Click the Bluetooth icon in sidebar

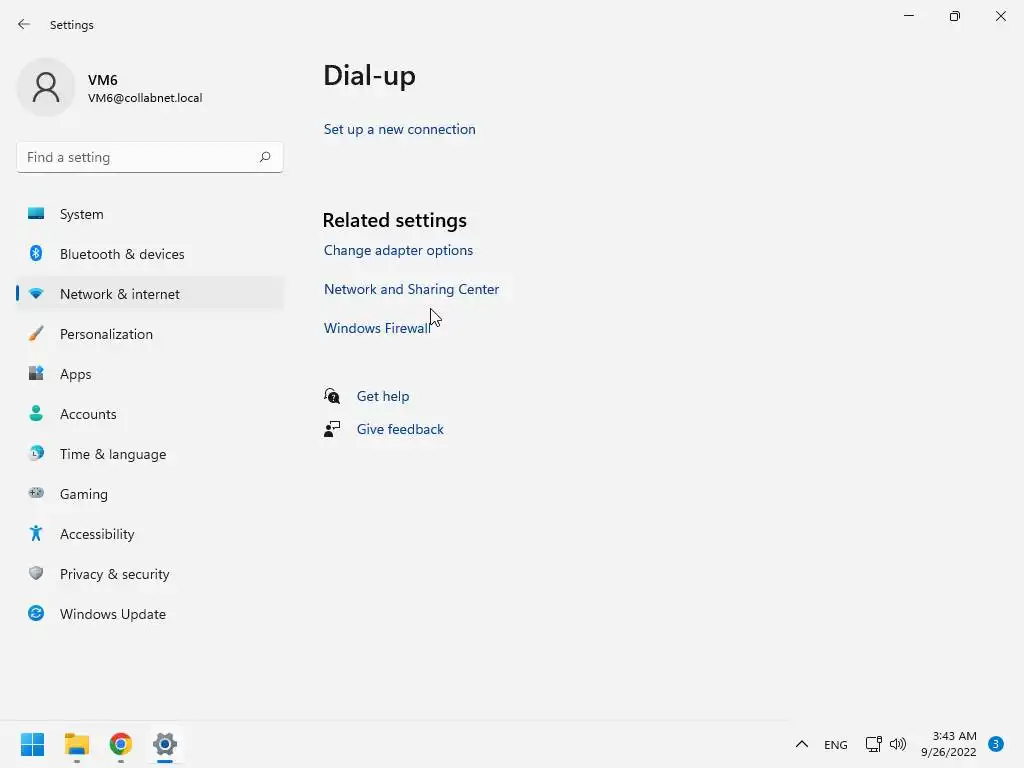coord(36,253)
